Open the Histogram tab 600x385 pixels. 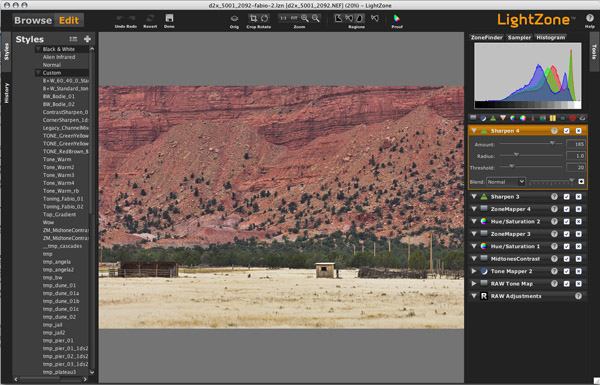(551, 38)
